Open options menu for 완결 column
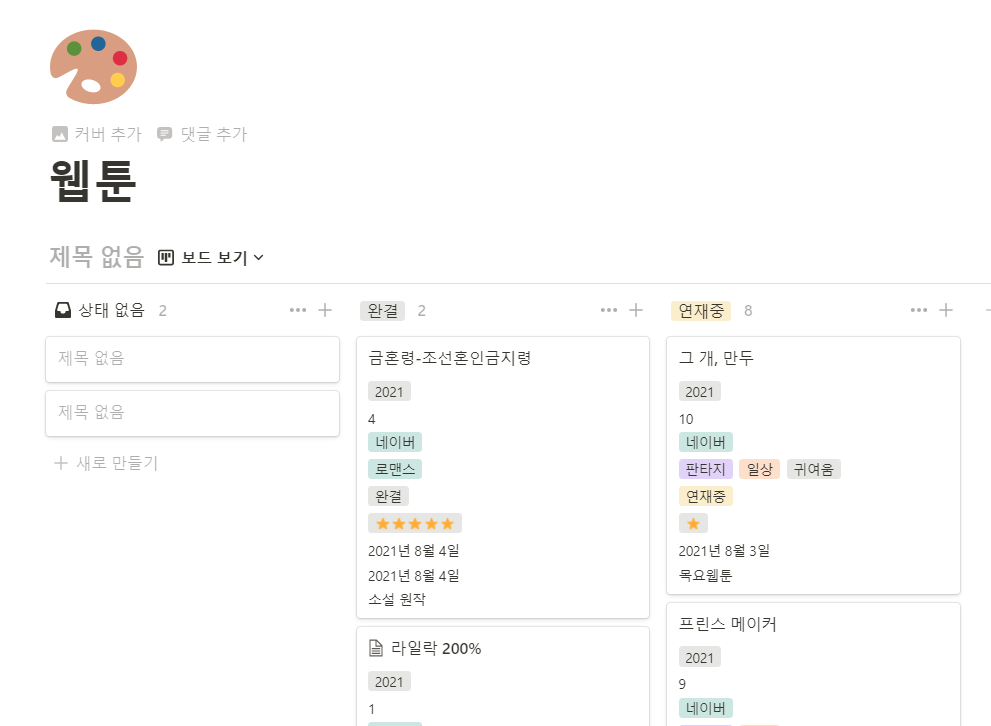The height and width of the screenshot is (726, 991). coord(609,310)
